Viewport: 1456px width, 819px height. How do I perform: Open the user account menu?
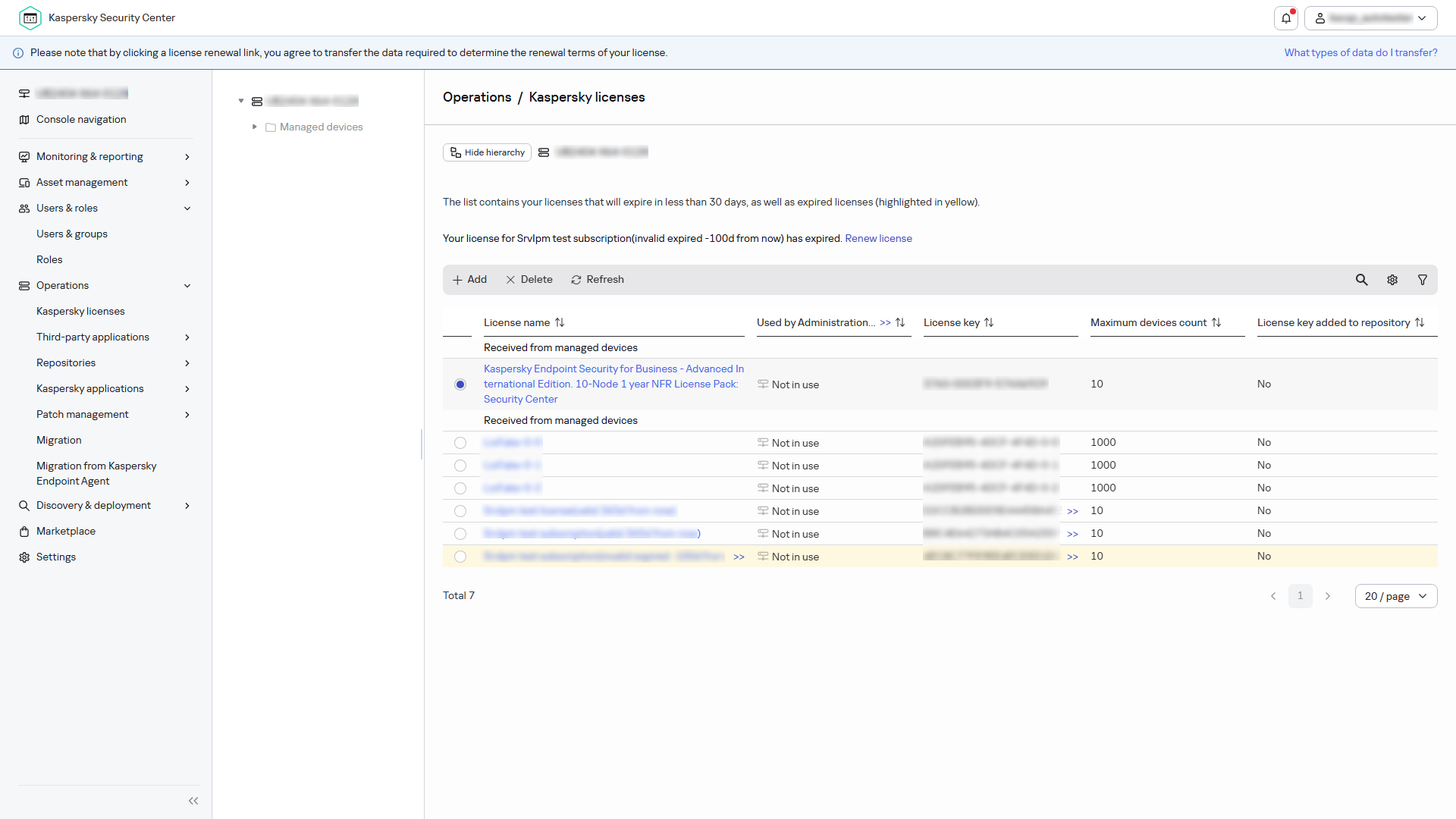click(1371, 18)
